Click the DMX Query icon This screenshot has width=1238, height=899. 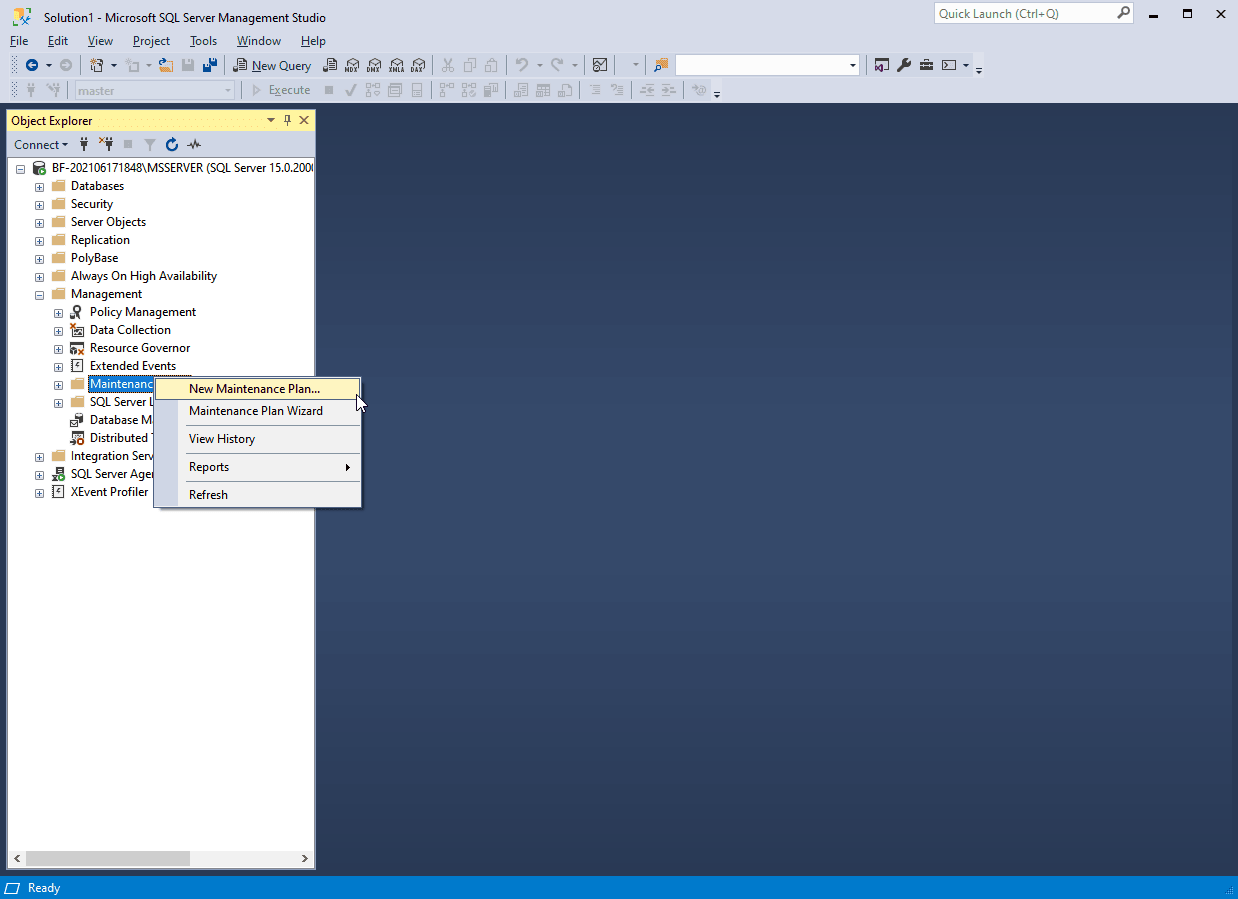tap(374, 65)
